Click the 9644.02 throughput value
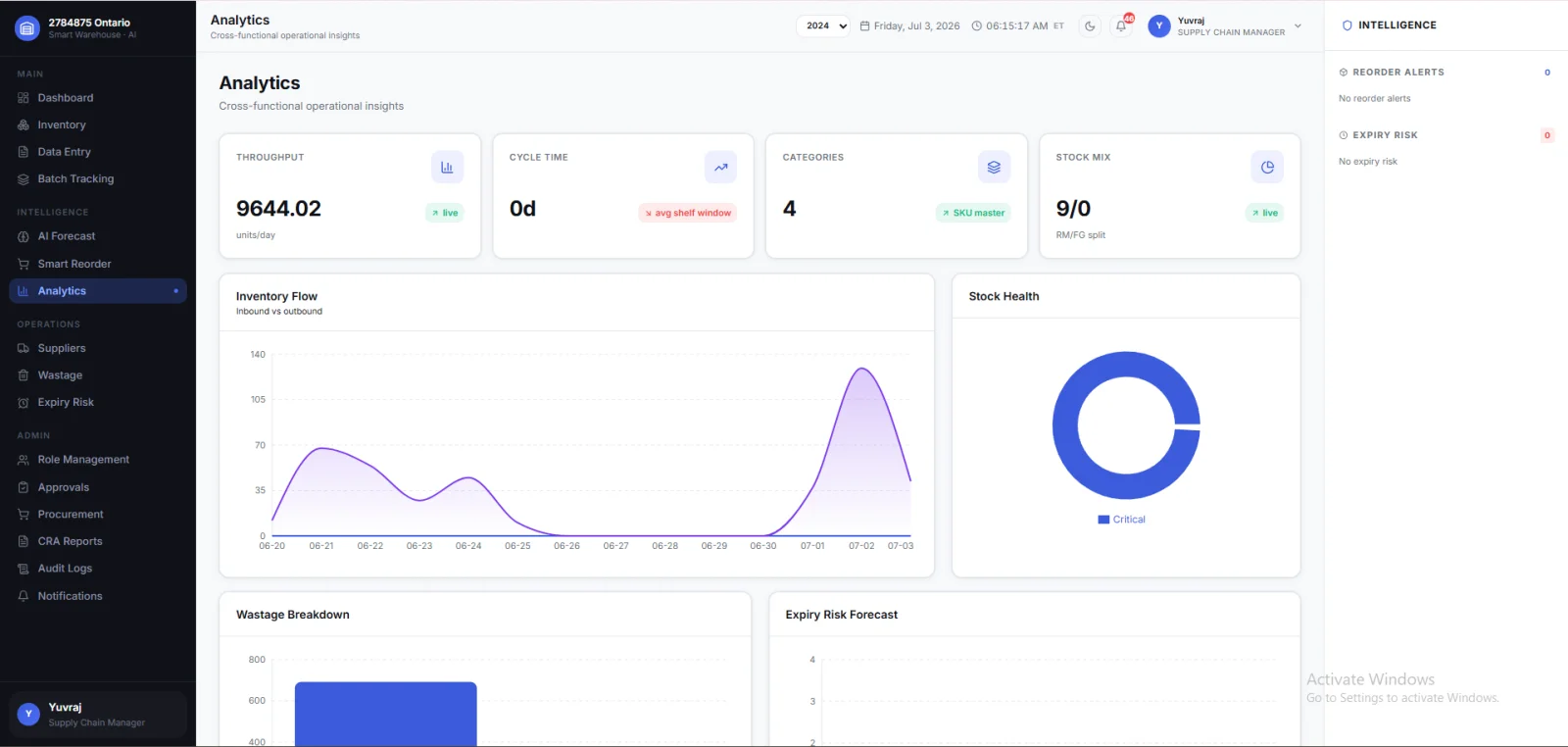Image resolution: width=1568 pixels, height=747 pixels. 278,209
